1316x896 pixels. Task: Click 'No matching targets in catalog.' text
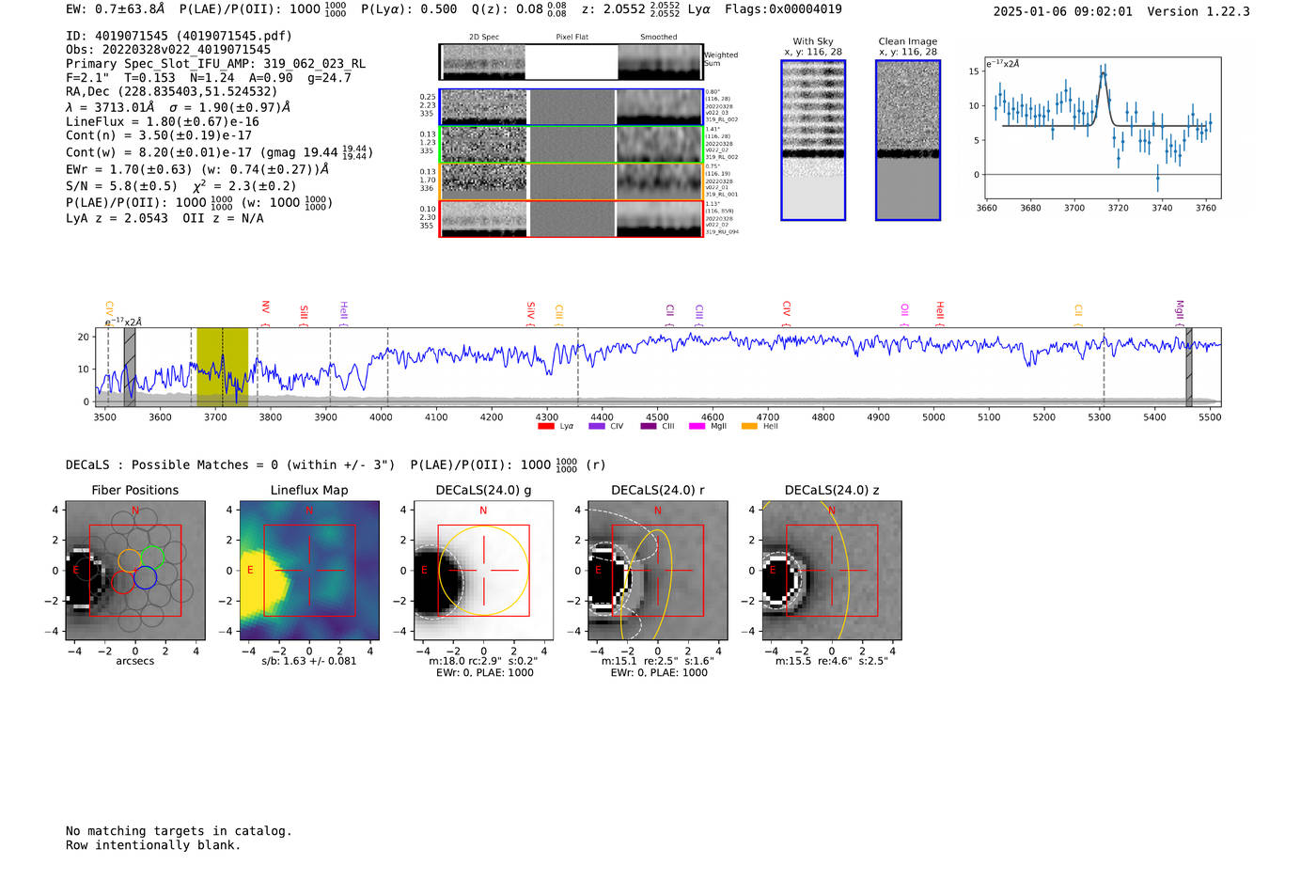179,831
